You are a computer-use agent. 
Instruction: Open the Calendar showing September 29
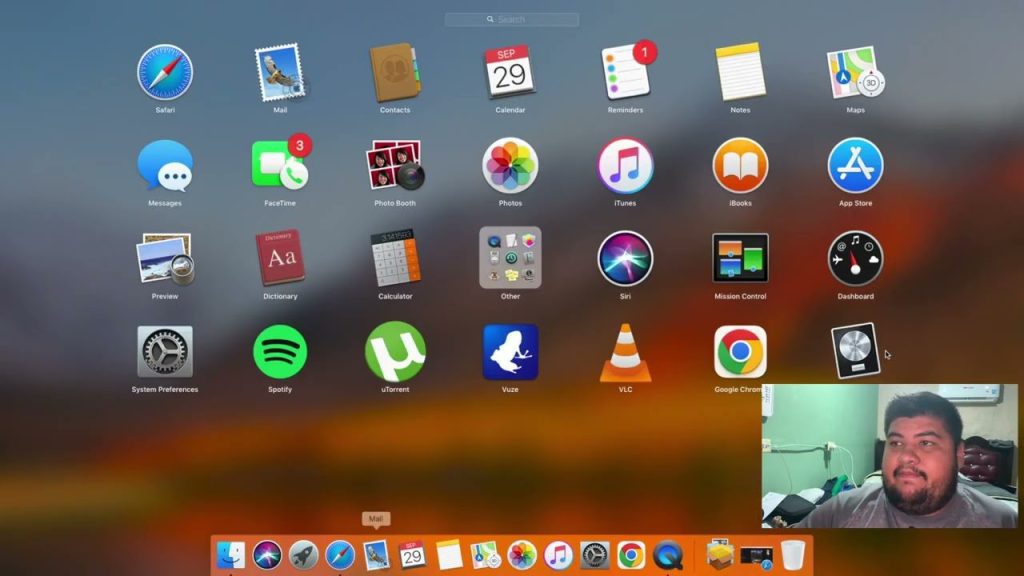pos(510,72)
